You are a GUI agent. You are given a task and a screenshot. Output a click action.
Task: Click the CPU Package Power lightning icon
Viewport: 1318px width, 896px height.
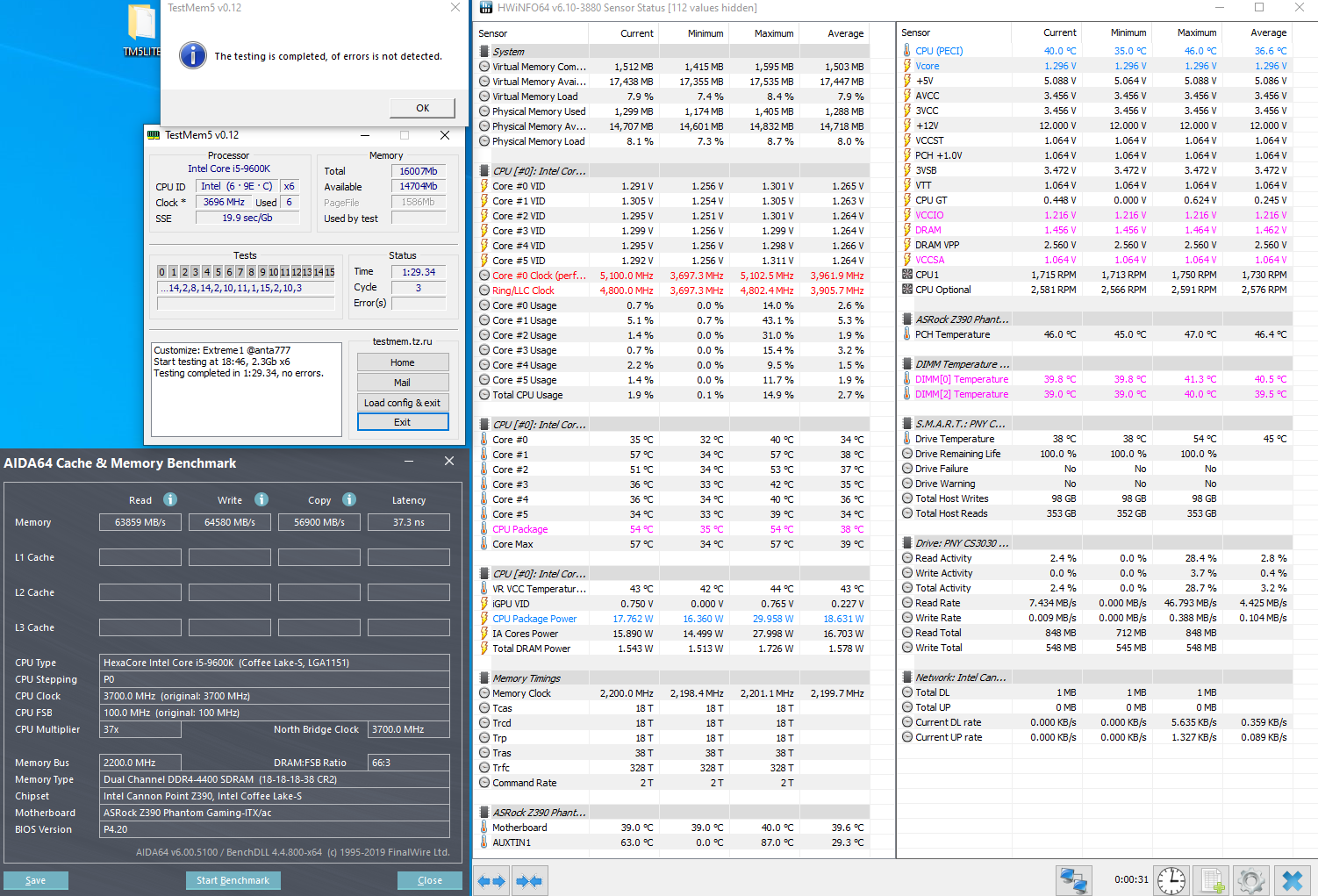coord(484,619)
